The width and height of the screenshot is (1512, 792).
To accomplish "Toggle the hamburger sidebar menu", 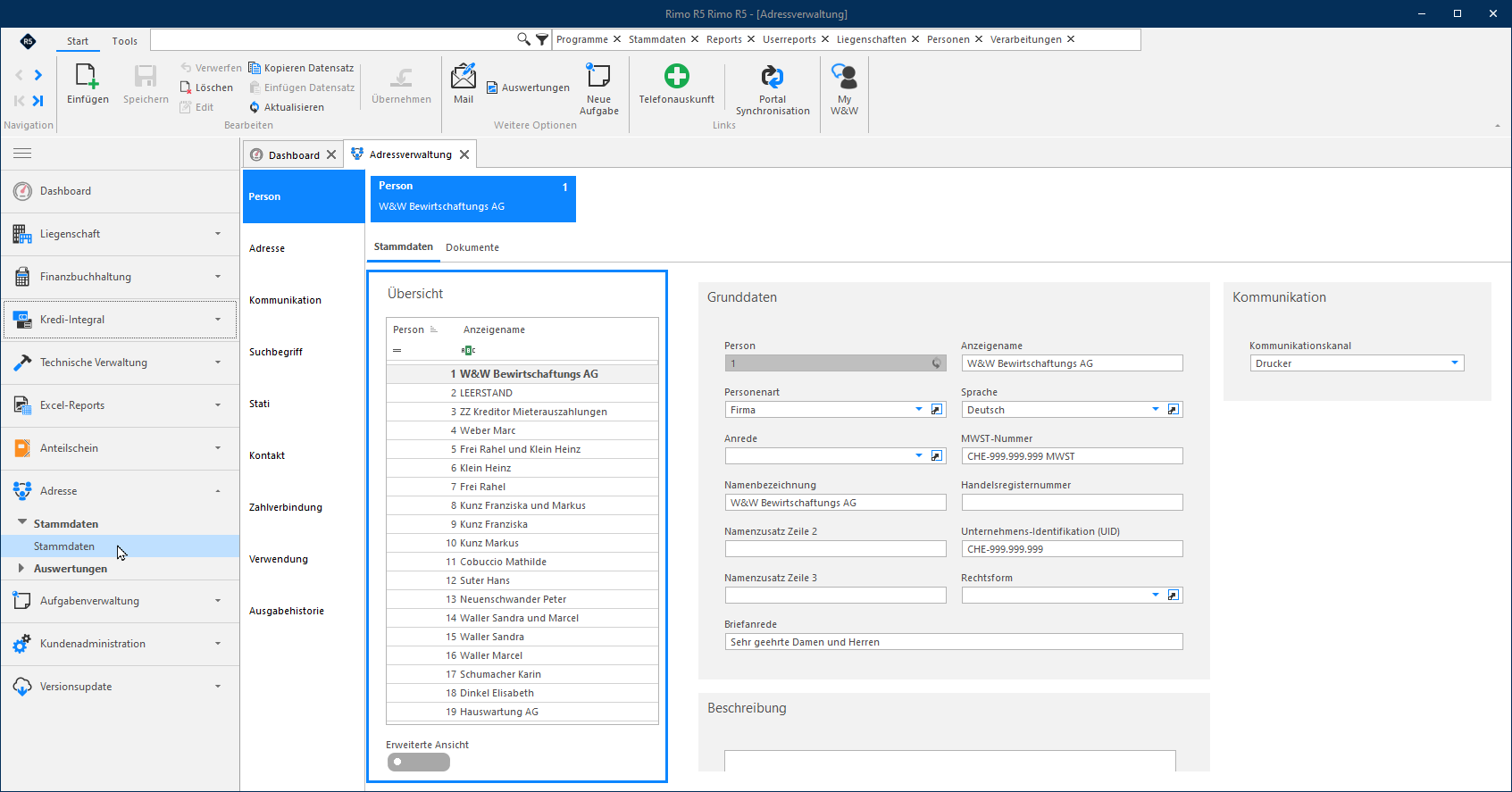I will 22,154.
